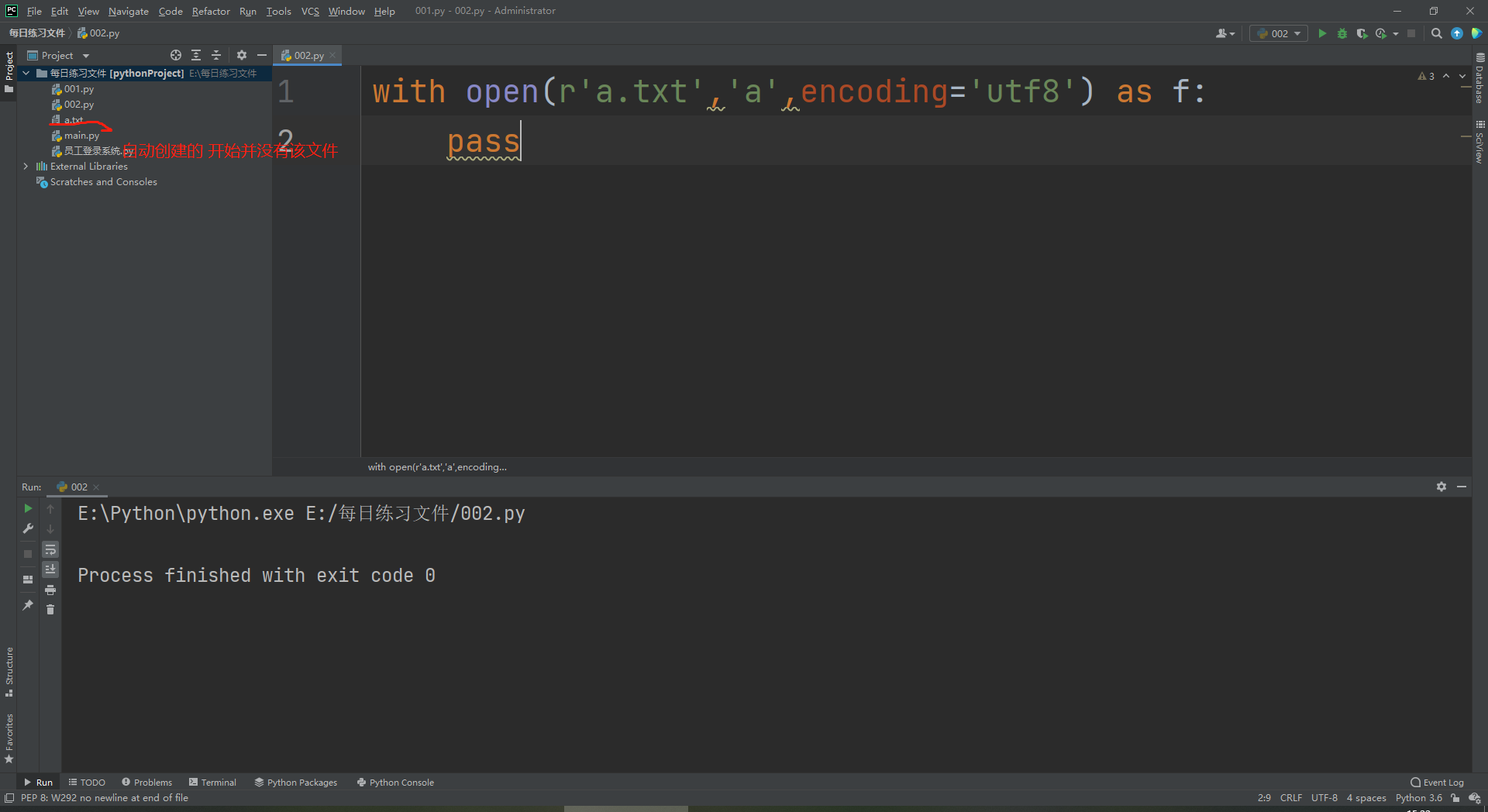This screenshot has height=812, width=1488.
Task: Click the Run panel's stop square
Action: [28, 554]
